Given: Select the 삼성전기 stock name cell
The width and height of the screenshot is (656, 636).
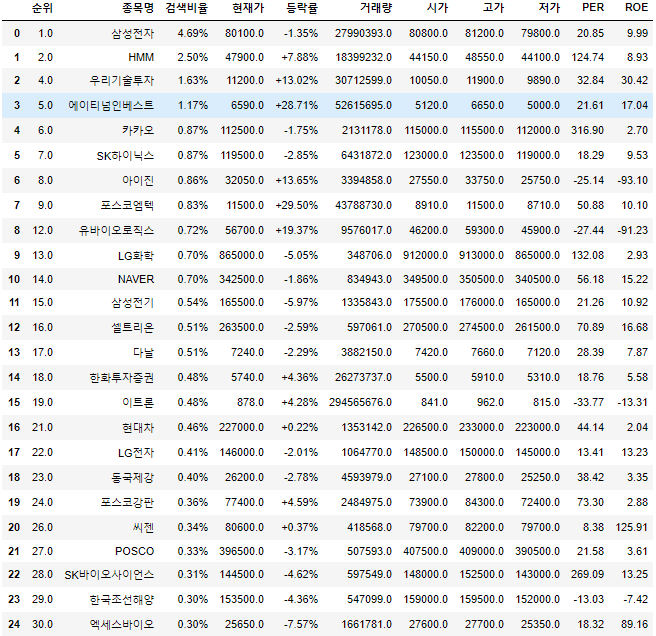Looking at the screenshot, I should point(133,303).
